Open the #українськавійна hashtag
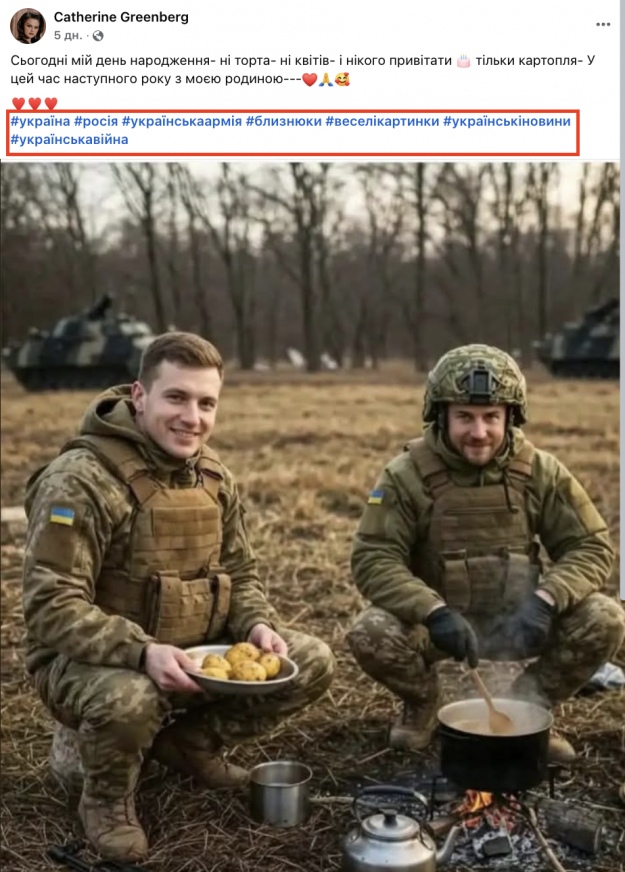The width and height of the screenshot is (625, 872). 70,139
